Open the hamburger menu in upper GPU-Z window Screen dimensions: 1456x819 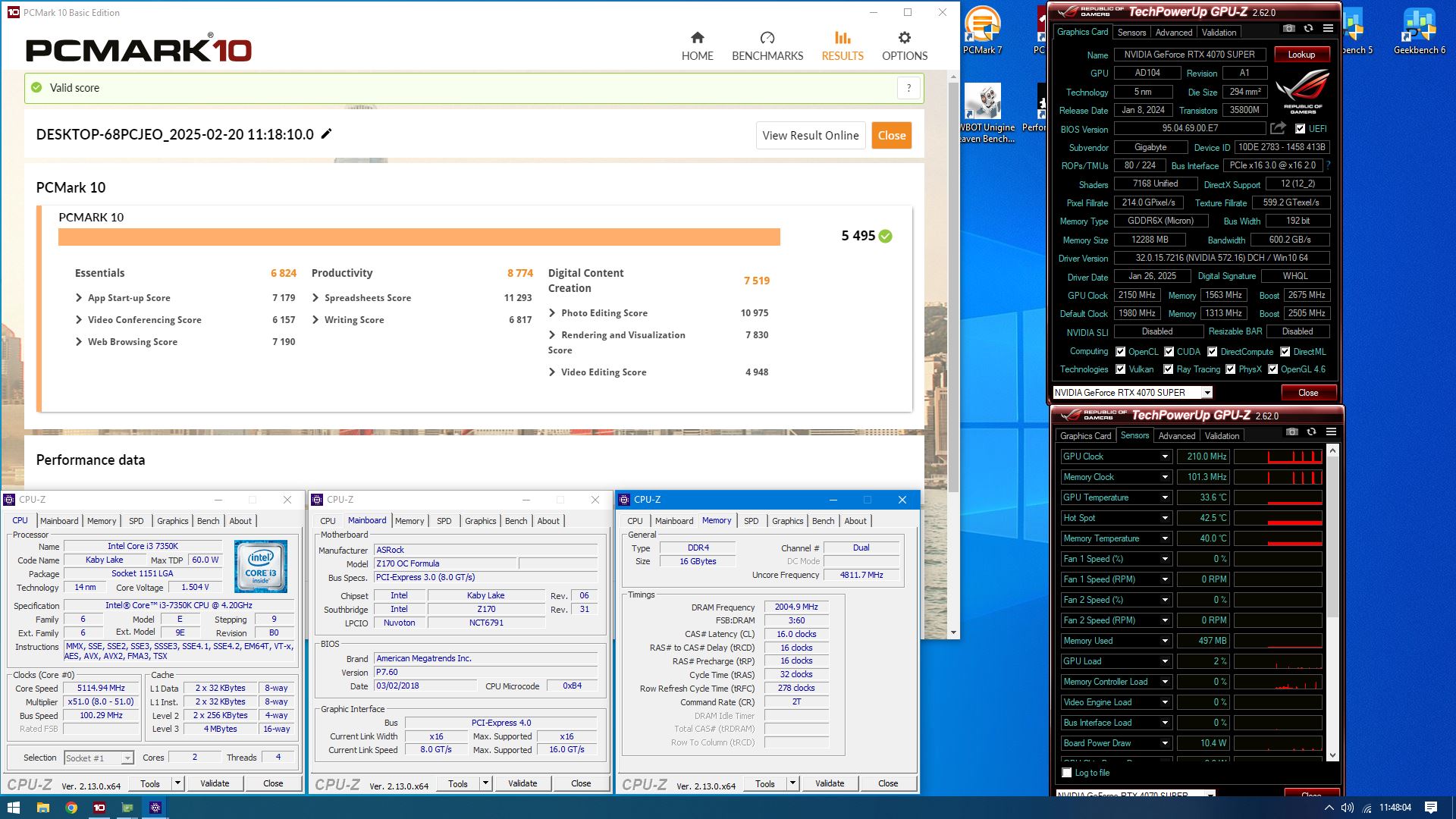click(1328, 29)
